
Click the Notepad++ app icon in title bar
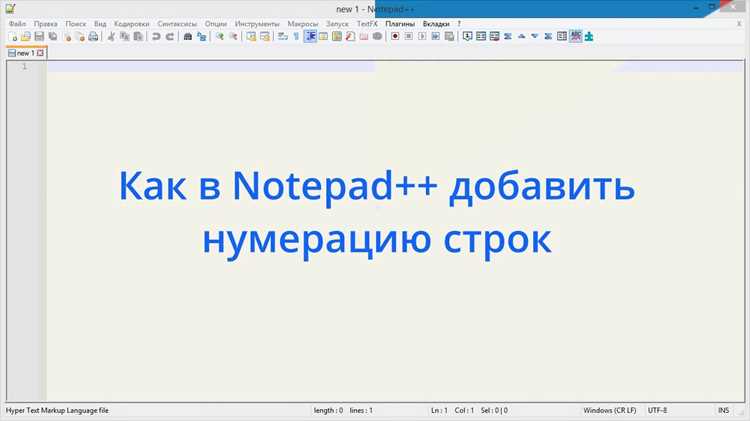(11, 8)
